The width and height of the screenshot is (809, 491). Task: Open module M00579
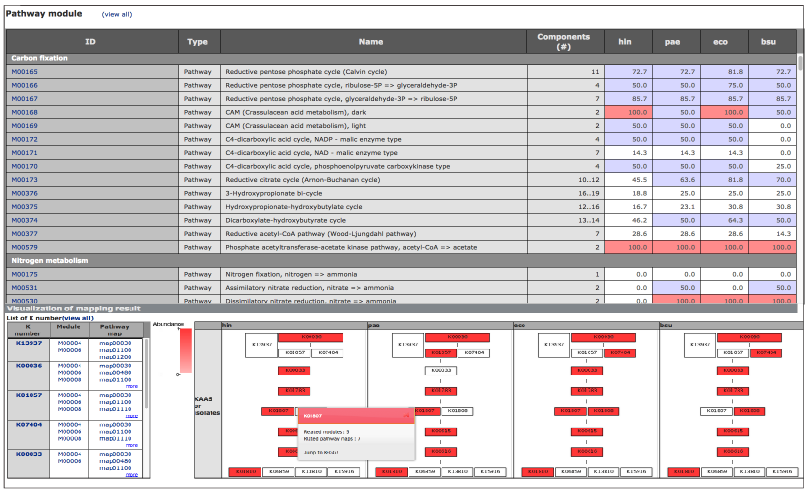[25, 247]
